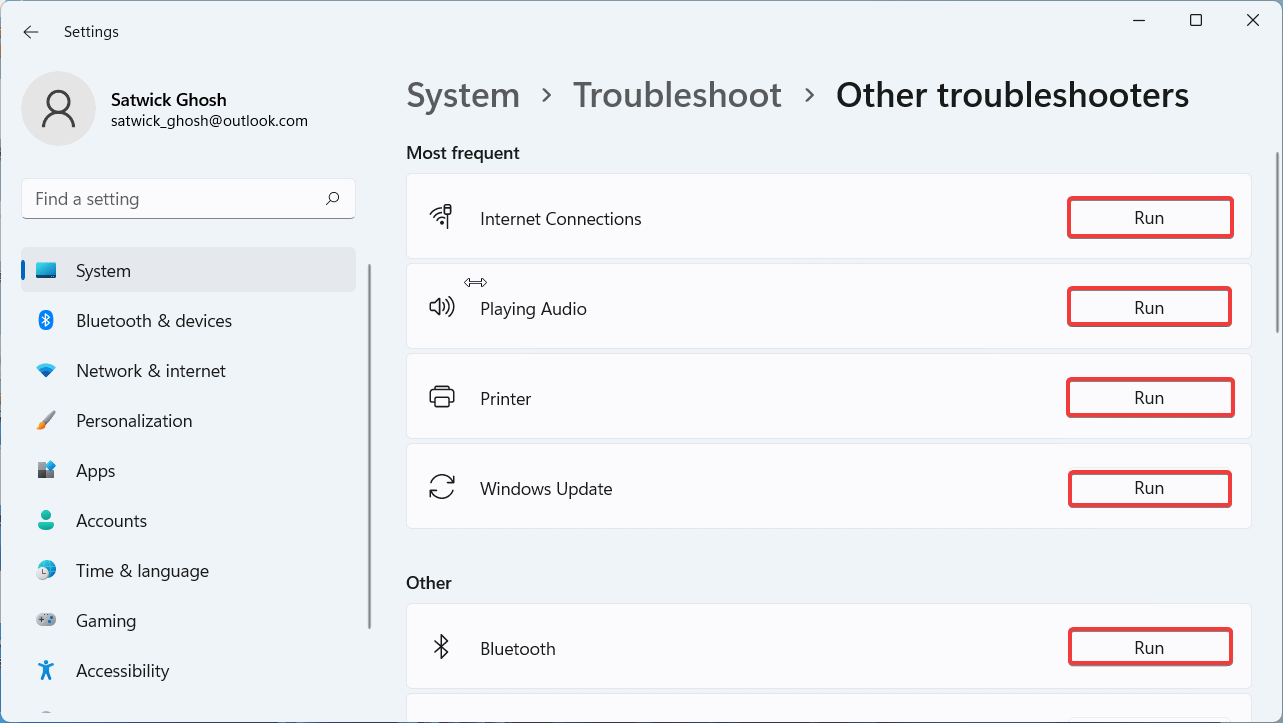The width and height of the screenshot is (1283, 723).
Task: Click the Most frequent section heading
Action: [x=463, y=153]
